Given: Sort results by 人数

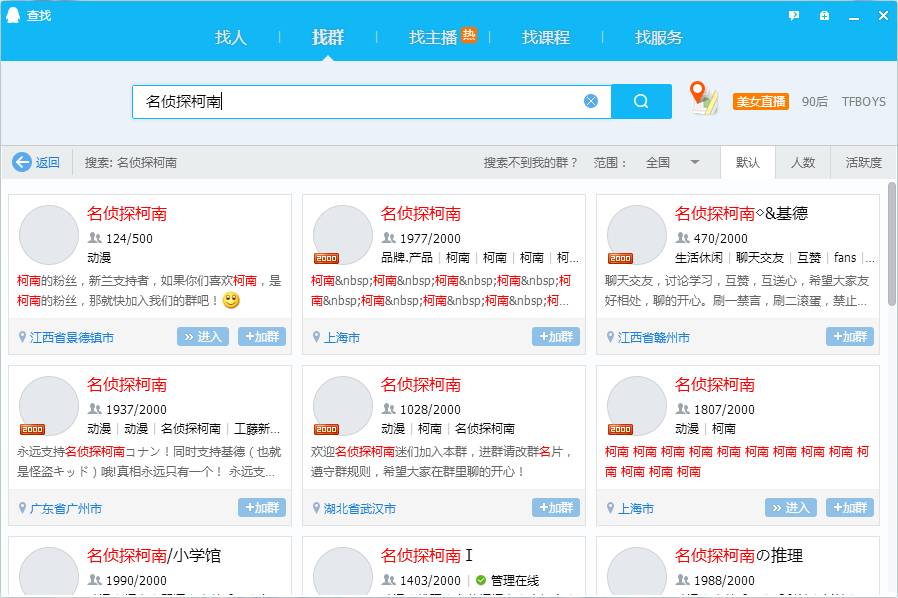Looking at the screenshot, I should coord(802,163).
